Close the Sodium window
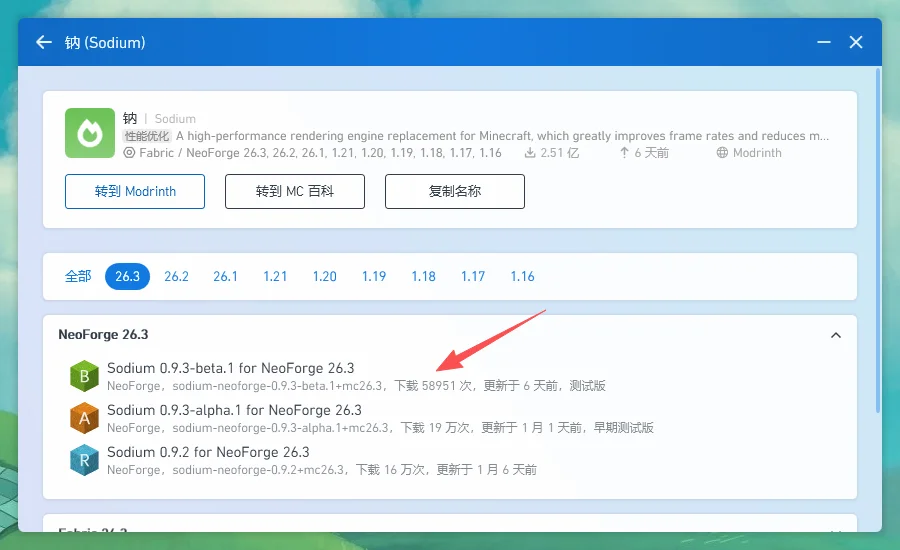Image resolution: width=900 pixels, height=550 pixels. tap(856, 42)
